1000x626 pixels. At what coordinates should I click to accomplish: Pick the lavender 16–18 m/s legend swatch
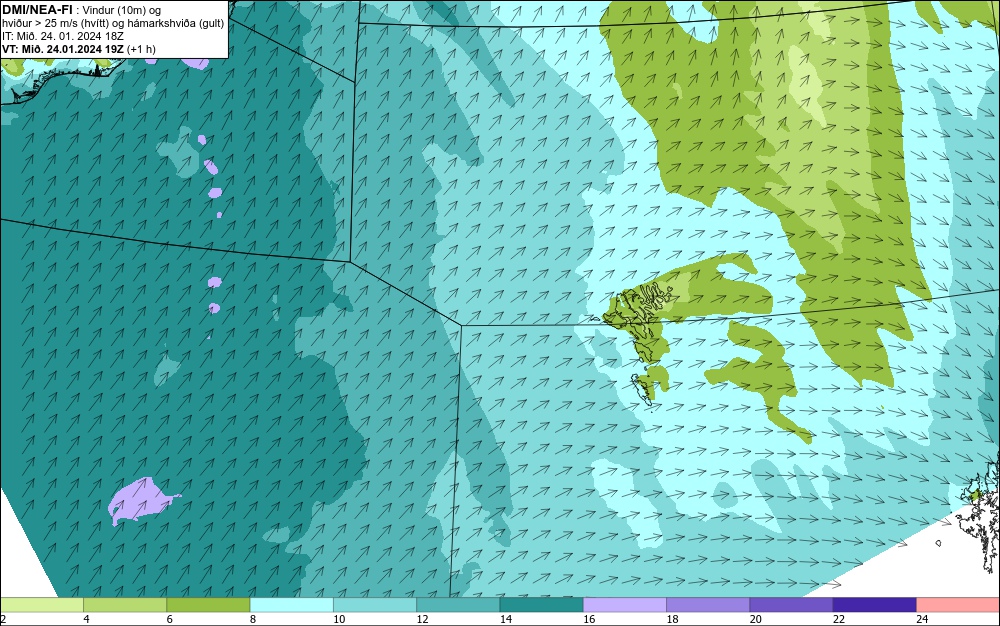click(x=624, y=604)
